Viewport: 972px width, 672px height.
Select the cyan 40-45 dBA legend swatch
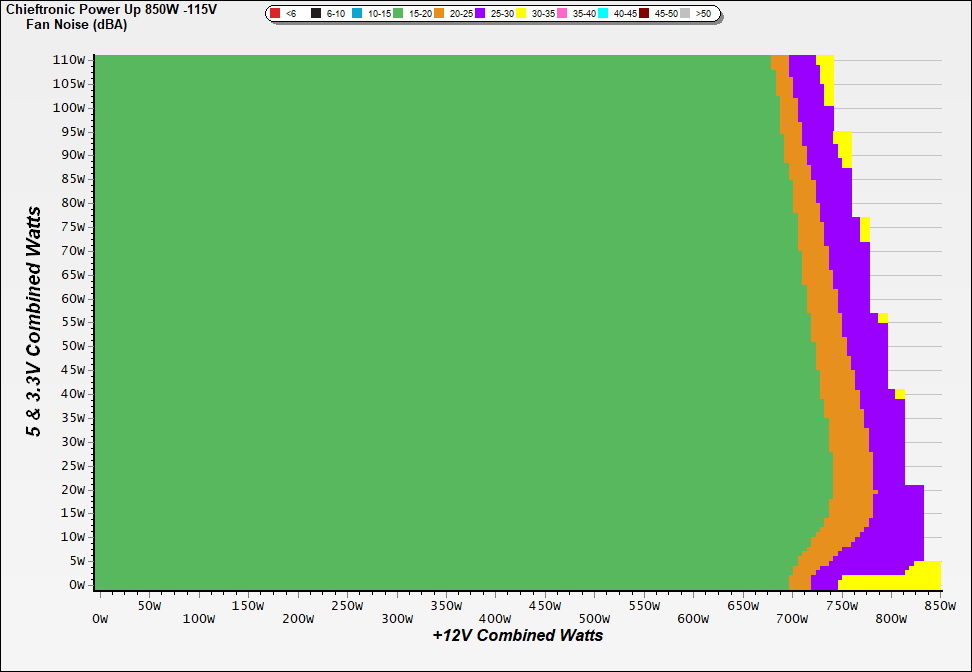pyautogui.click(x=603, y=14)
